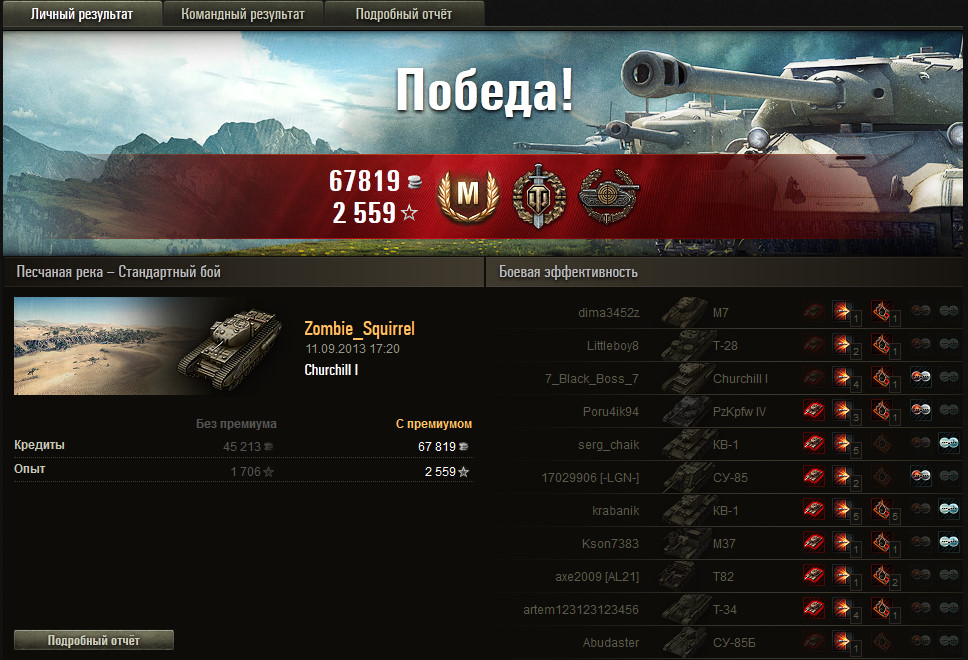Screen dimensions: 968x660
Task: Click the Churchill I tank map thumbnail
Action: (x=150, y=346)
